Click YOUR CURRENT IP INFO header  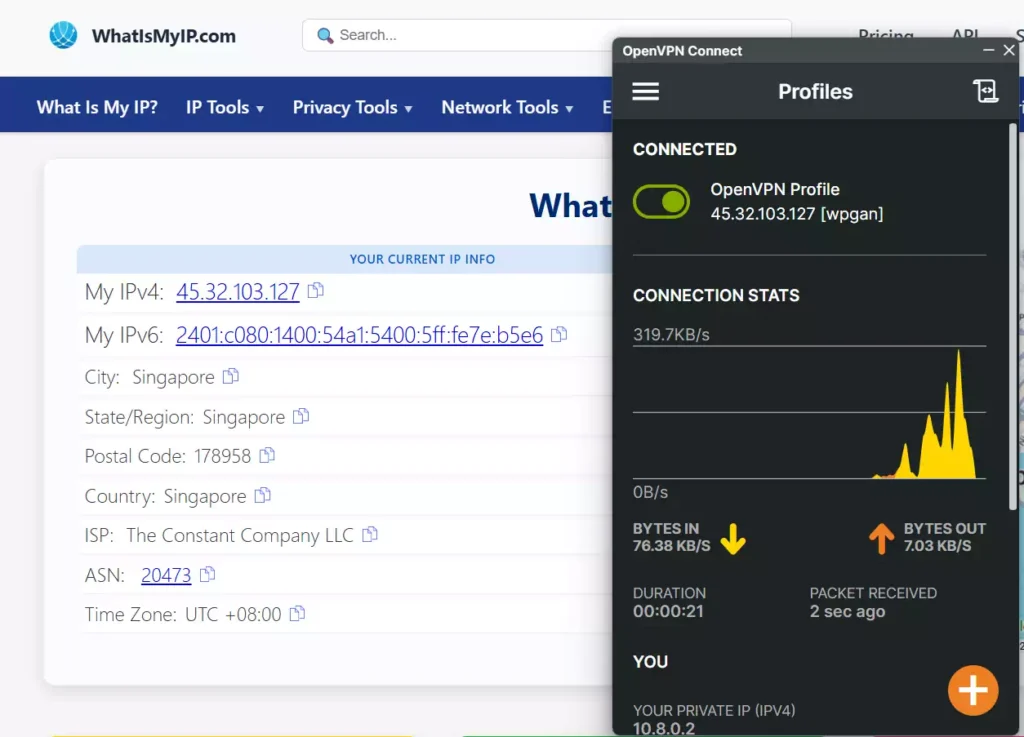[x=422, y=259]
